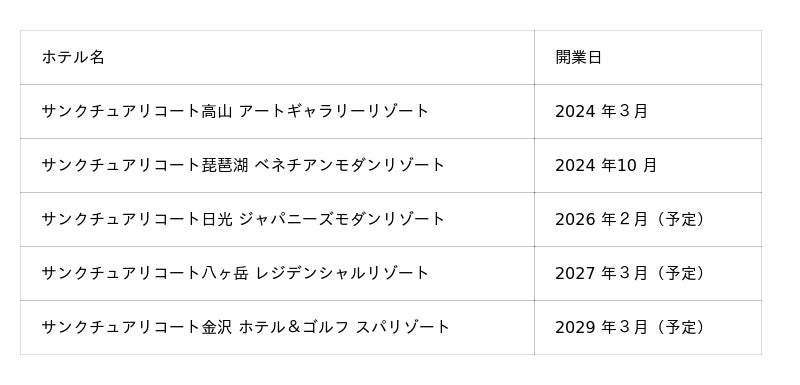Click the 2024年3月 opening date cell
The width and height of the screenshot is (800, 385).
click(648, 111)
